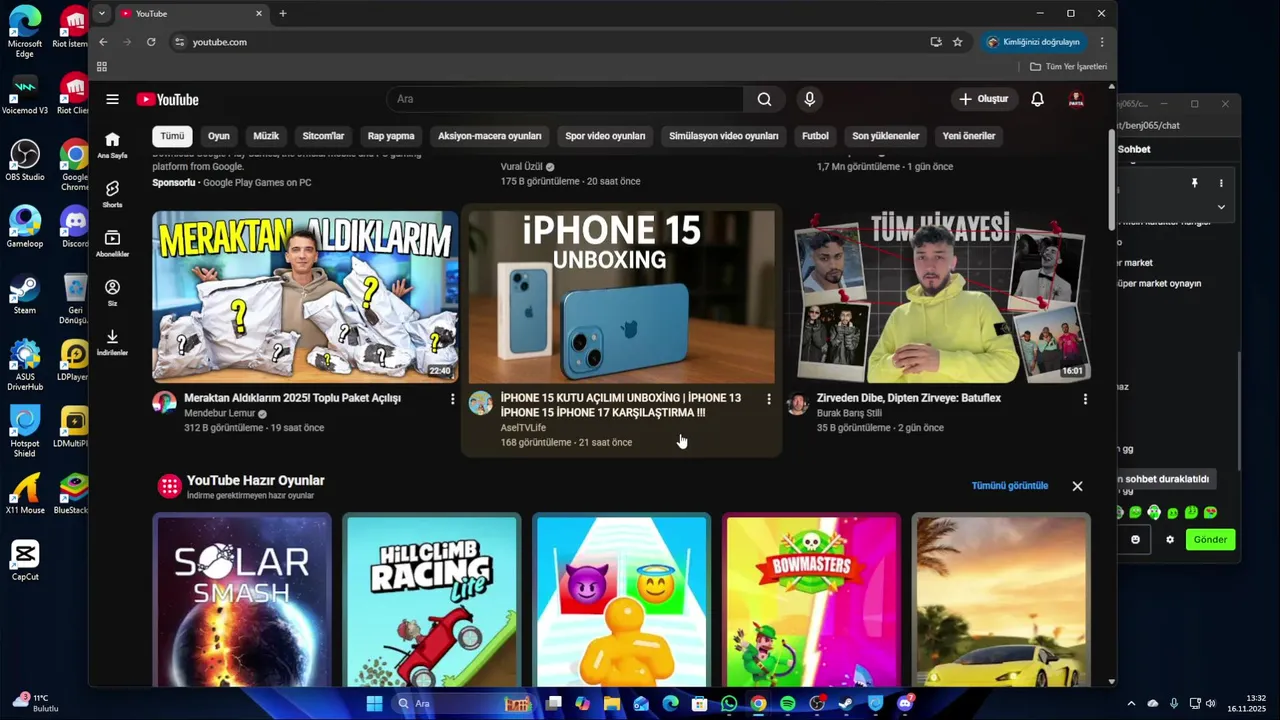Image resolution: width=1280 pixels, height=720 pixels.
Task: Open the Bowmasters game card
Action: coord(812,600)
